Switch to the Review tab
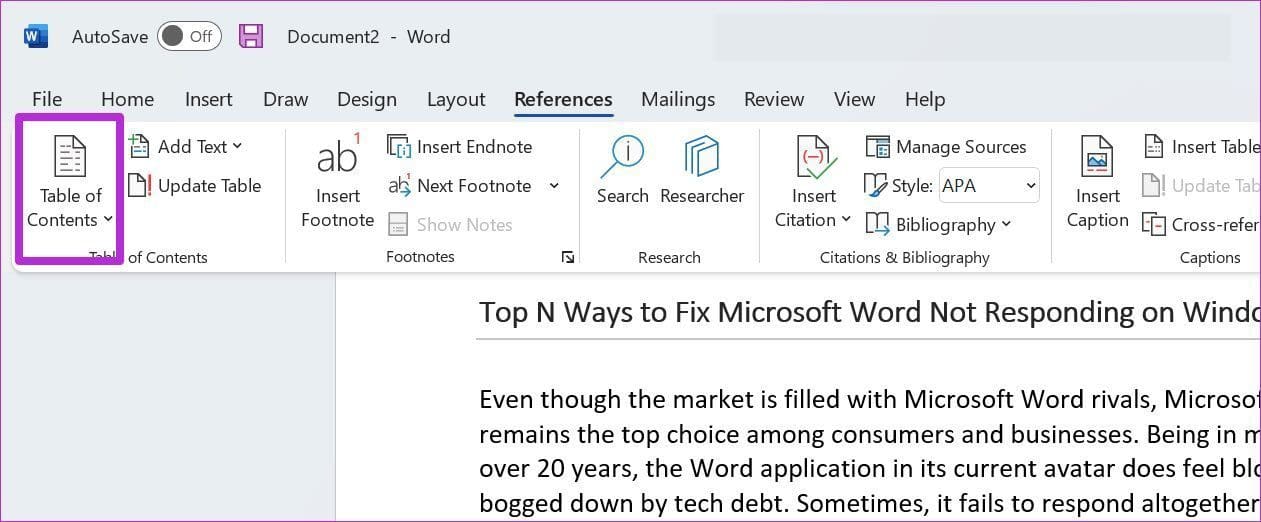 pos(774,99)
